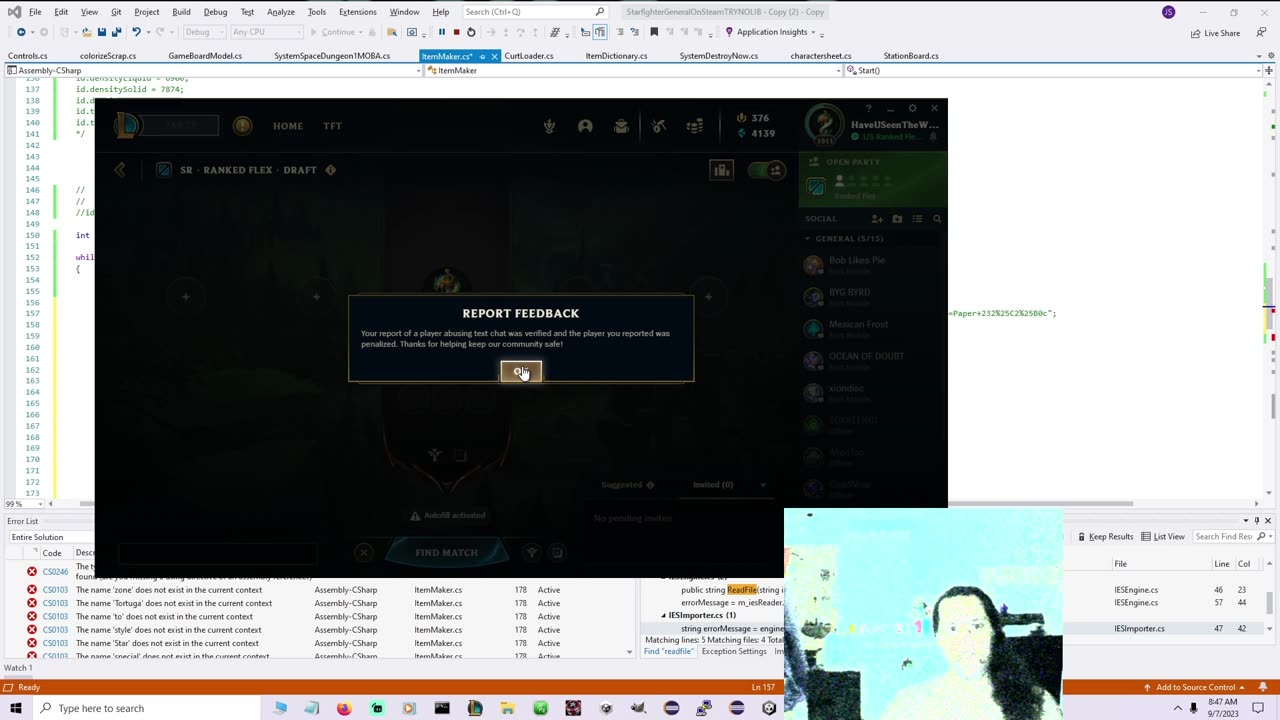Click the Save All toolbar icon

click(x=117, y=32)
